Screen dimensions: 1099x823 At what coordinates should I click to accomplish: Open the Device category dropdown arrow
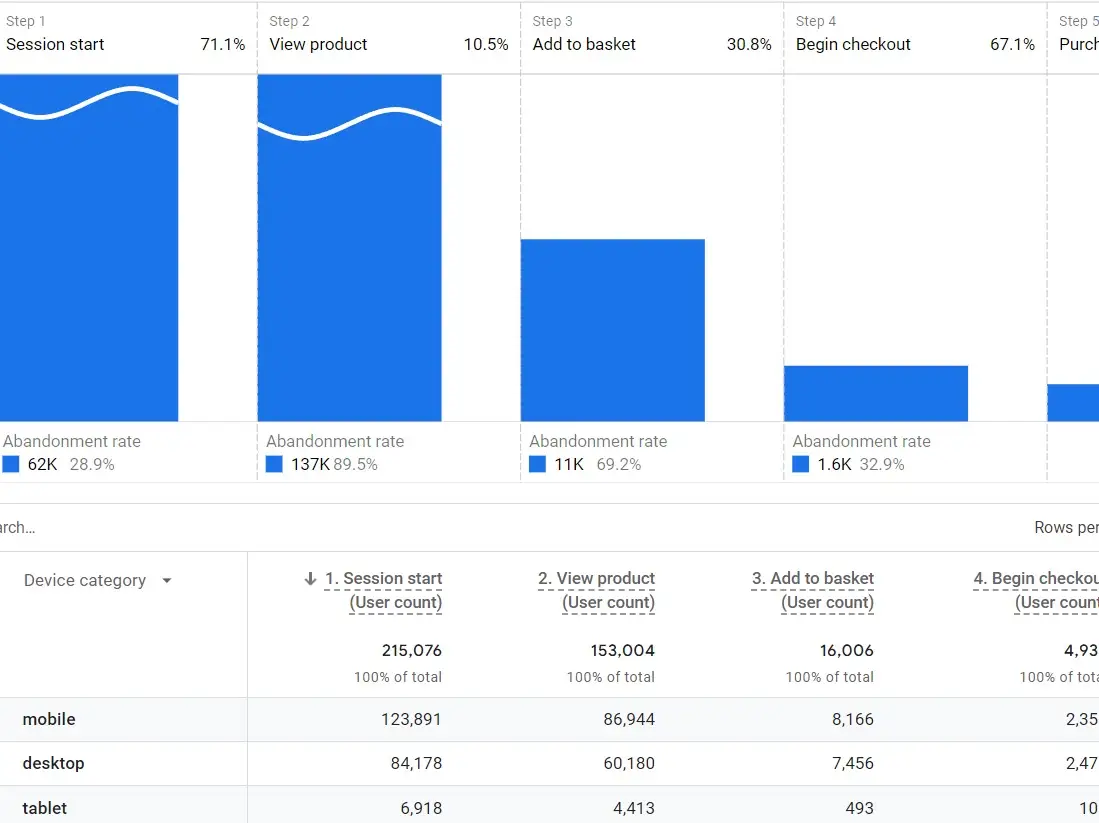tap(166, 581)
